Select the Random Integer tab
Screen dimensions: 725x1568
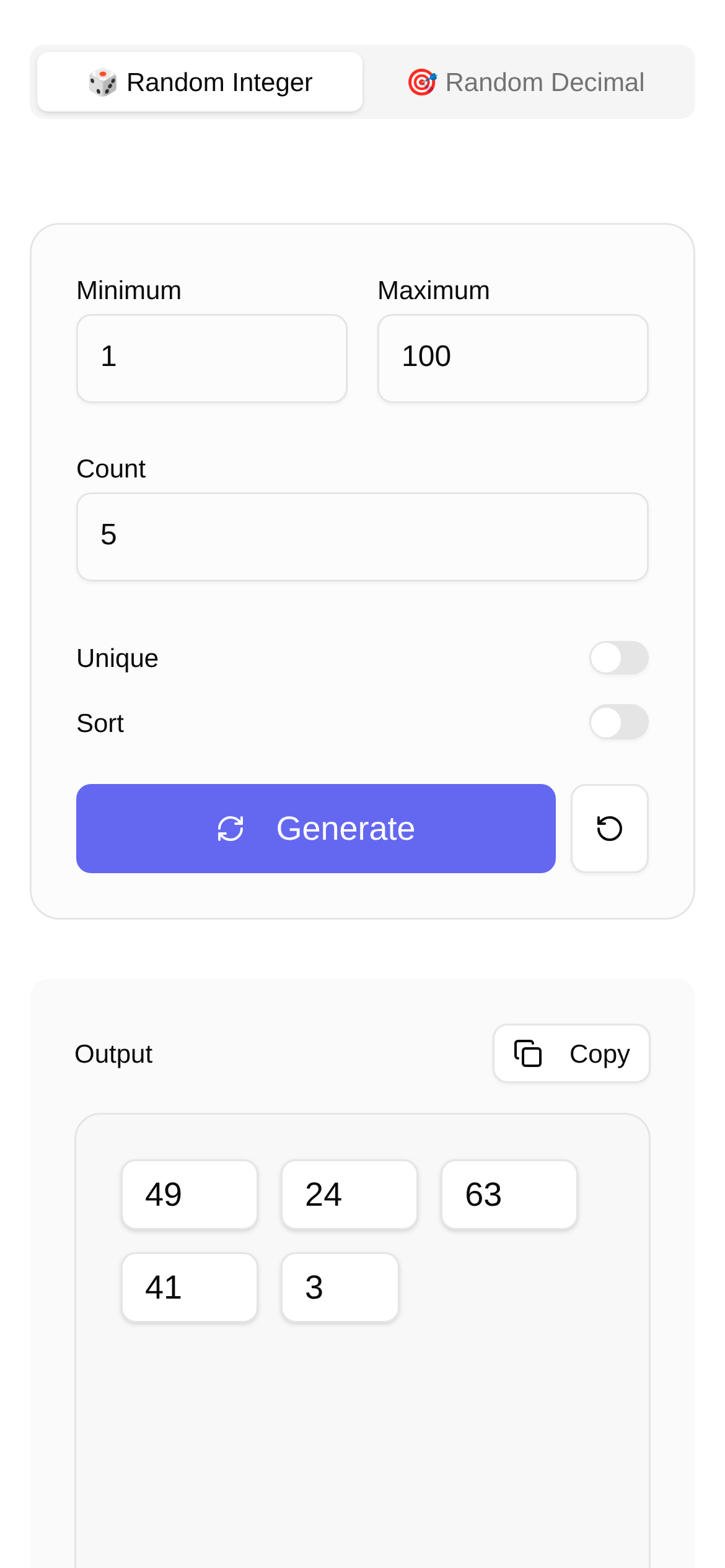pyautogui.click(x=200, y=82)
